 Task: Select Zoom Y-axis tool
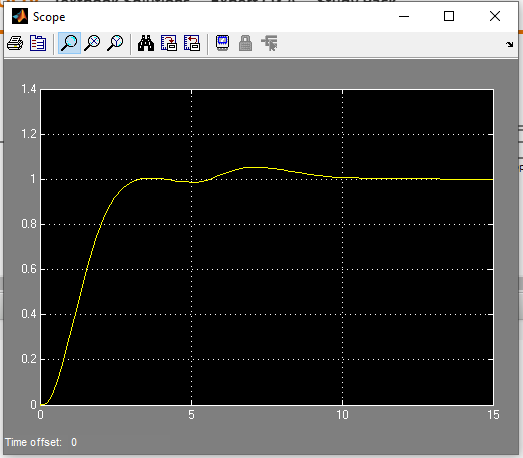click(115, 43)
